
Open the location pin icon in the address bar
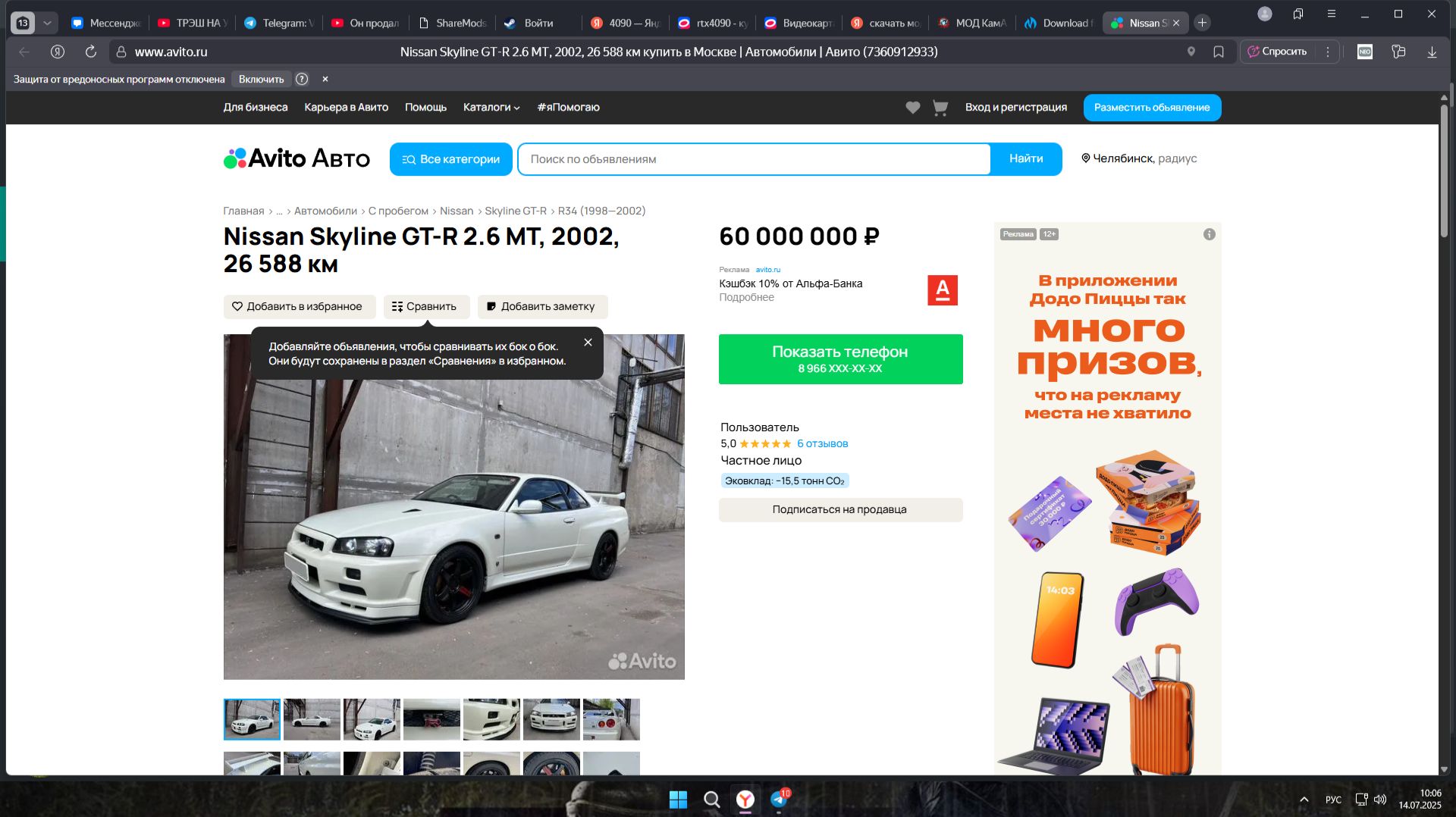[x=1191, y=52]
